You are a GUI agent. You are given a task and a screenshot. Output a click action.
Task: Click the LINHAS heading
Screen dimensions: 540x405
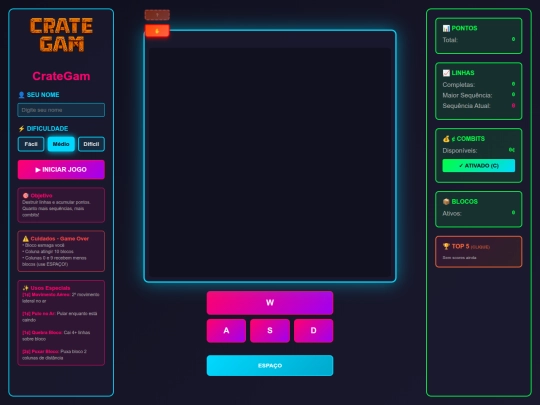pyautogui.click(x=463, y=73)
